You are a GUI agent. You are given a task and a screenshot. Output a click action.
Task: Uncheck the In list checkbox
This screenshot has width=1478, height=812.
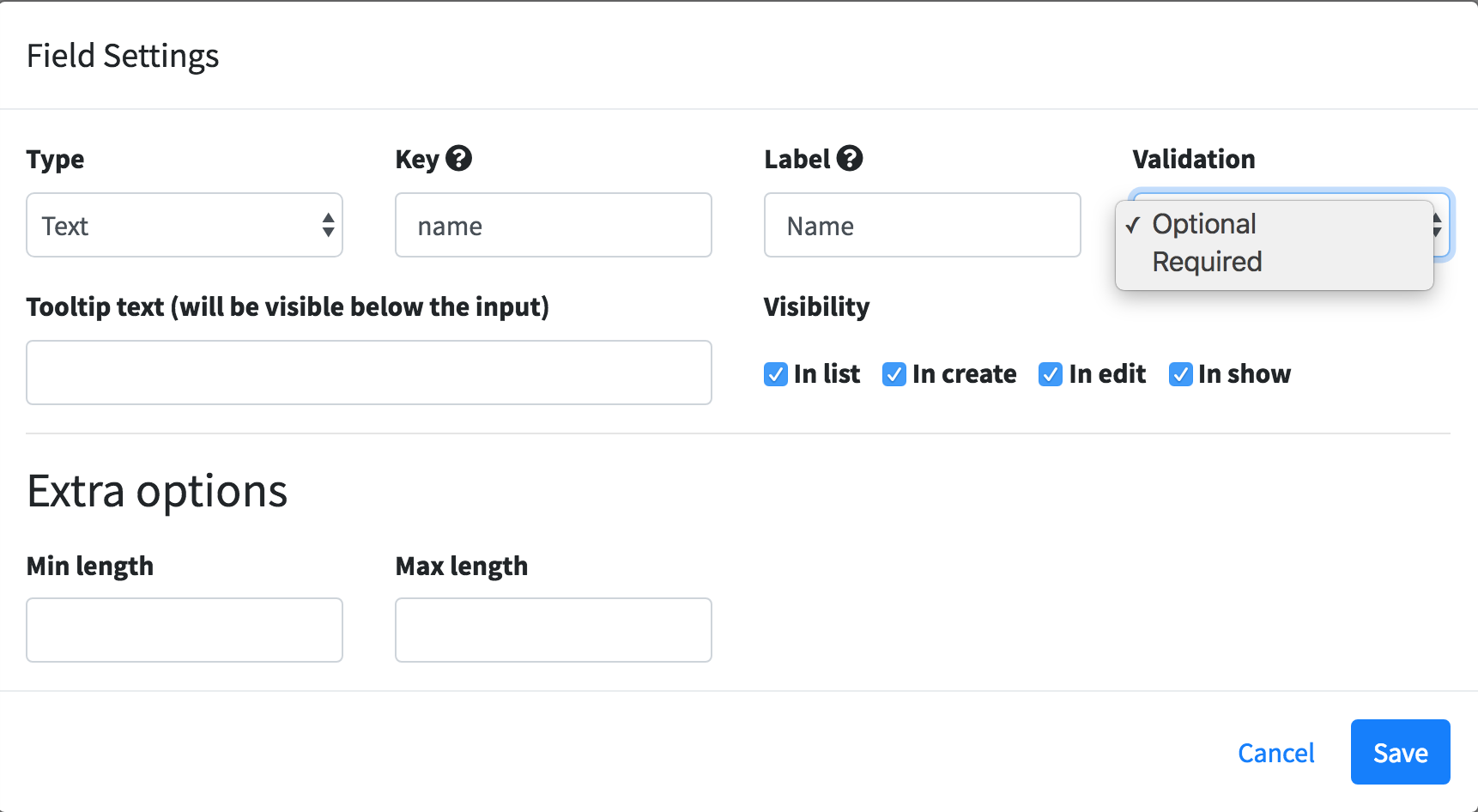click(776, 374)
